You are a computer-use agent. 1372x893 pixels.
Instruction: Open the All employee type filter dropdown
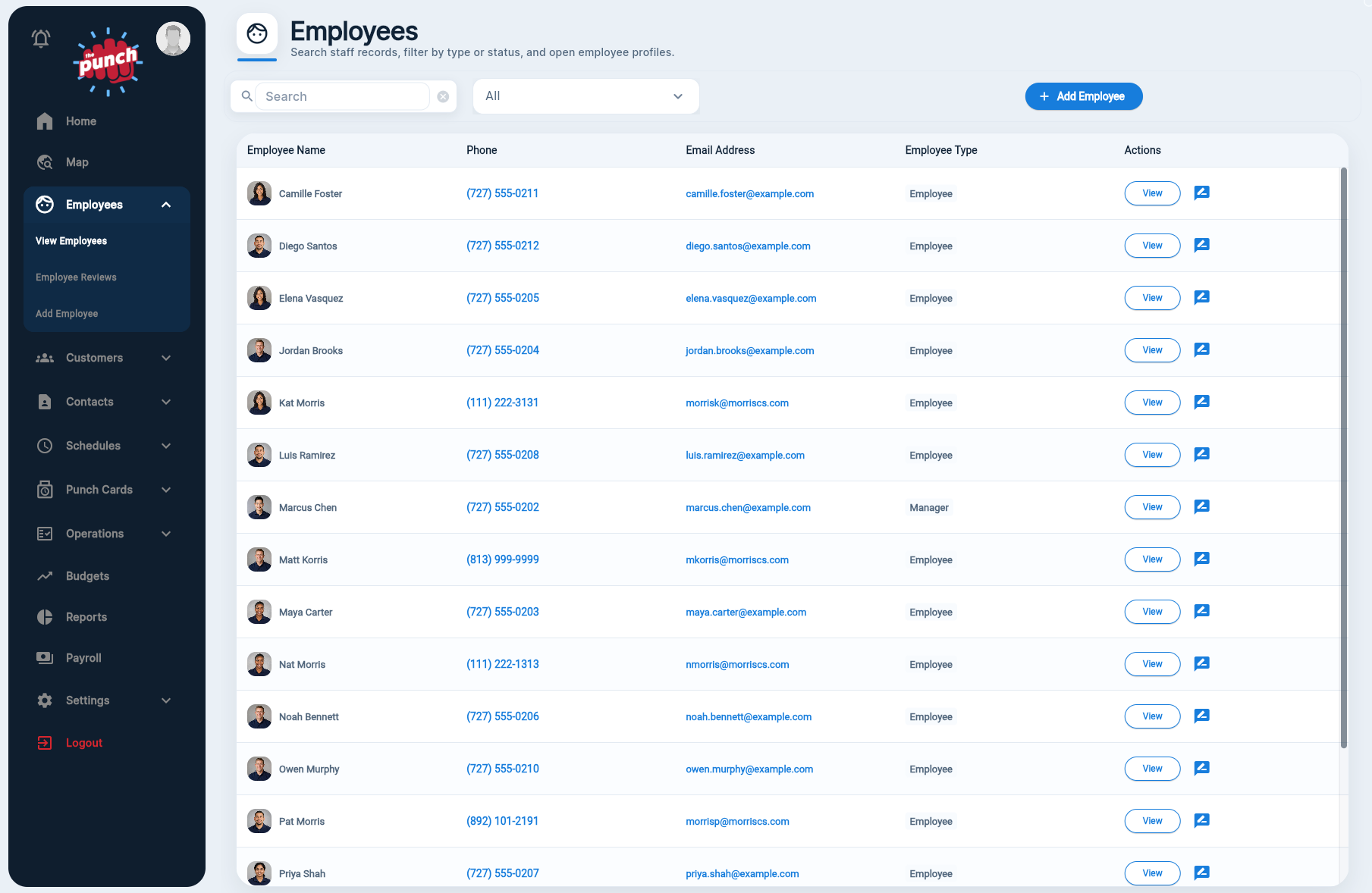click(586, 96)
